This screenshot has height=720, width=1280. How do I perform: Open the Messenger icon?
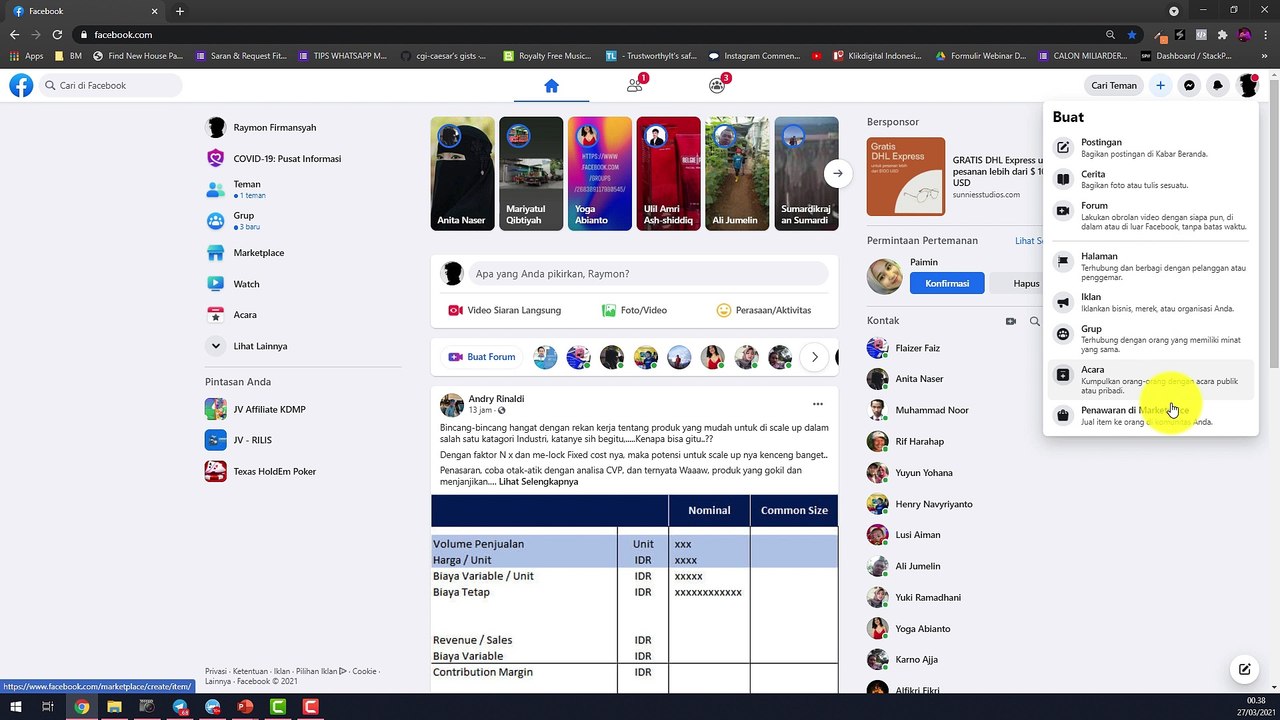[x=1189, y=85]
